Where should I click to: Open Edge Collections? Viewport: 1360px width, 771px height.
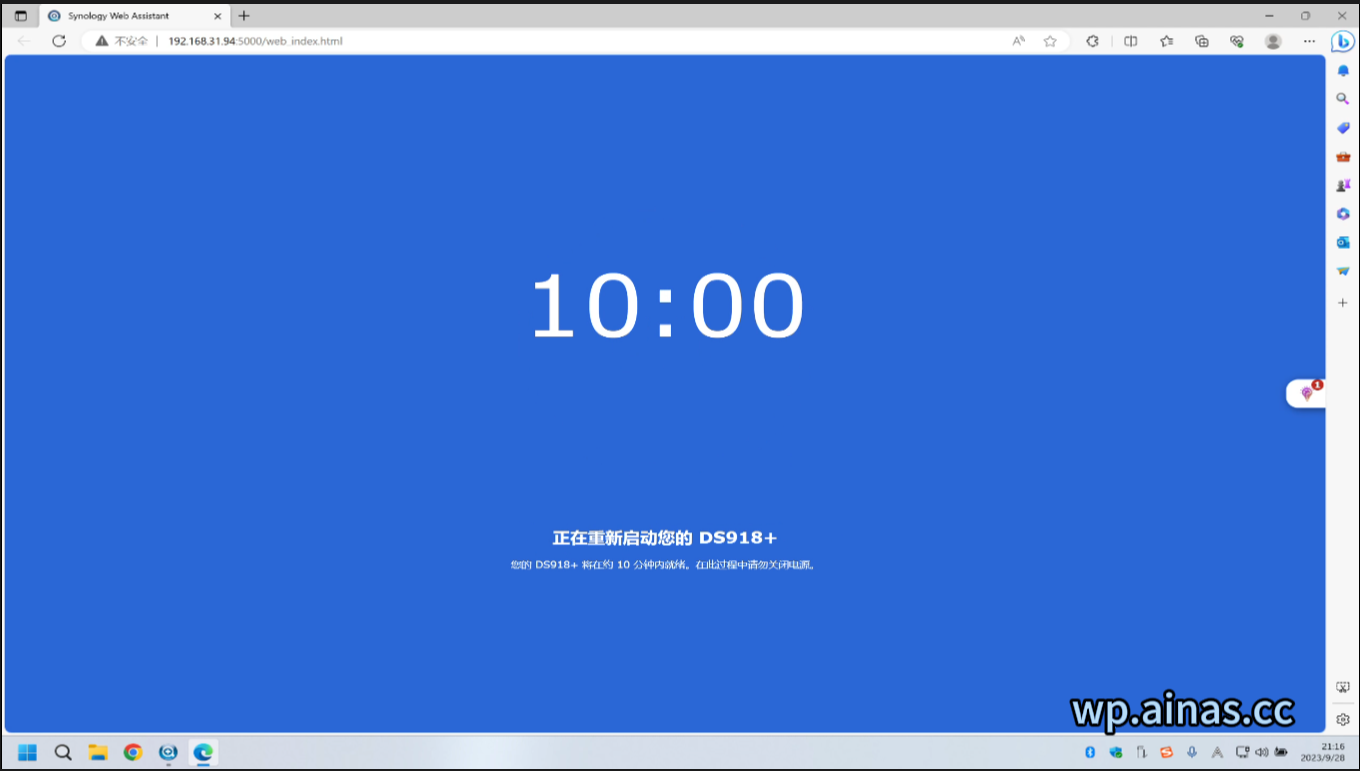[x=1201, y=41]
